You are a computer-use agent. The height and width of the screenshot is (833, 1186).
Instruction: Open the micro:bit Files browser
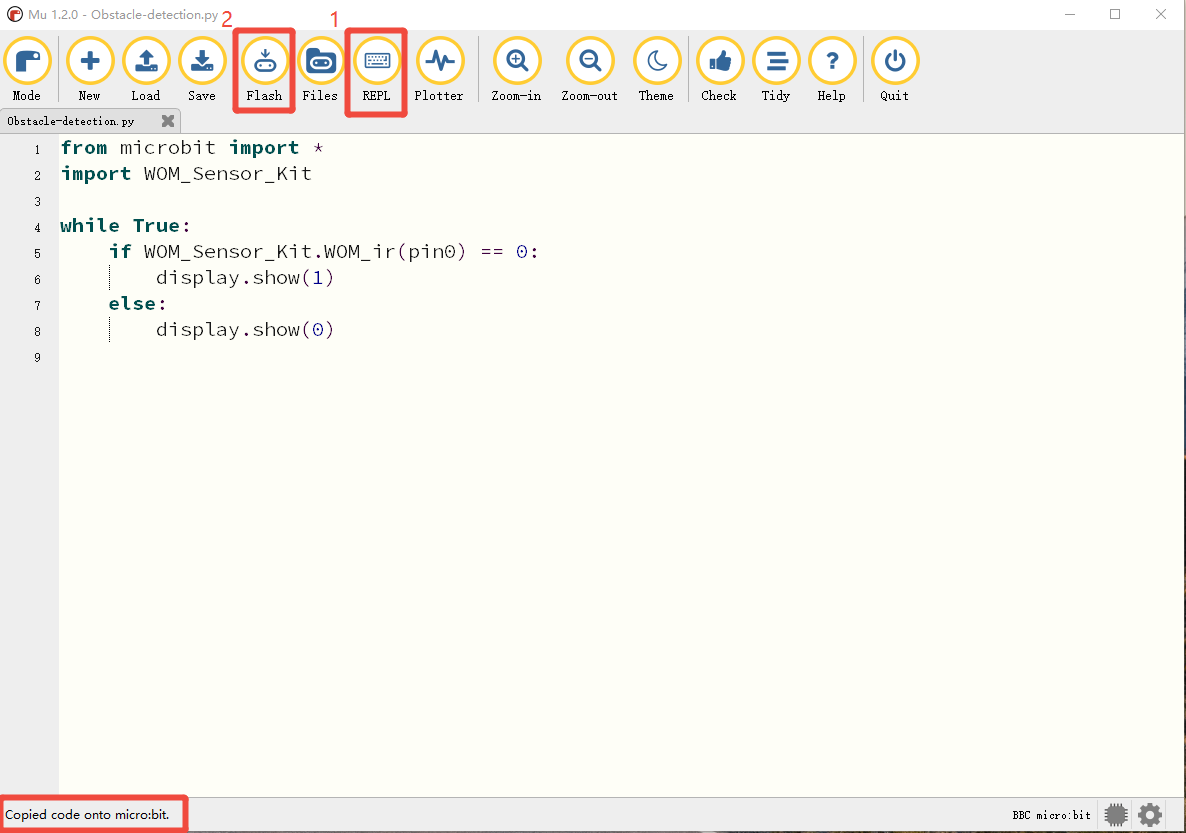pyautogui.click(x=320, y=70)
